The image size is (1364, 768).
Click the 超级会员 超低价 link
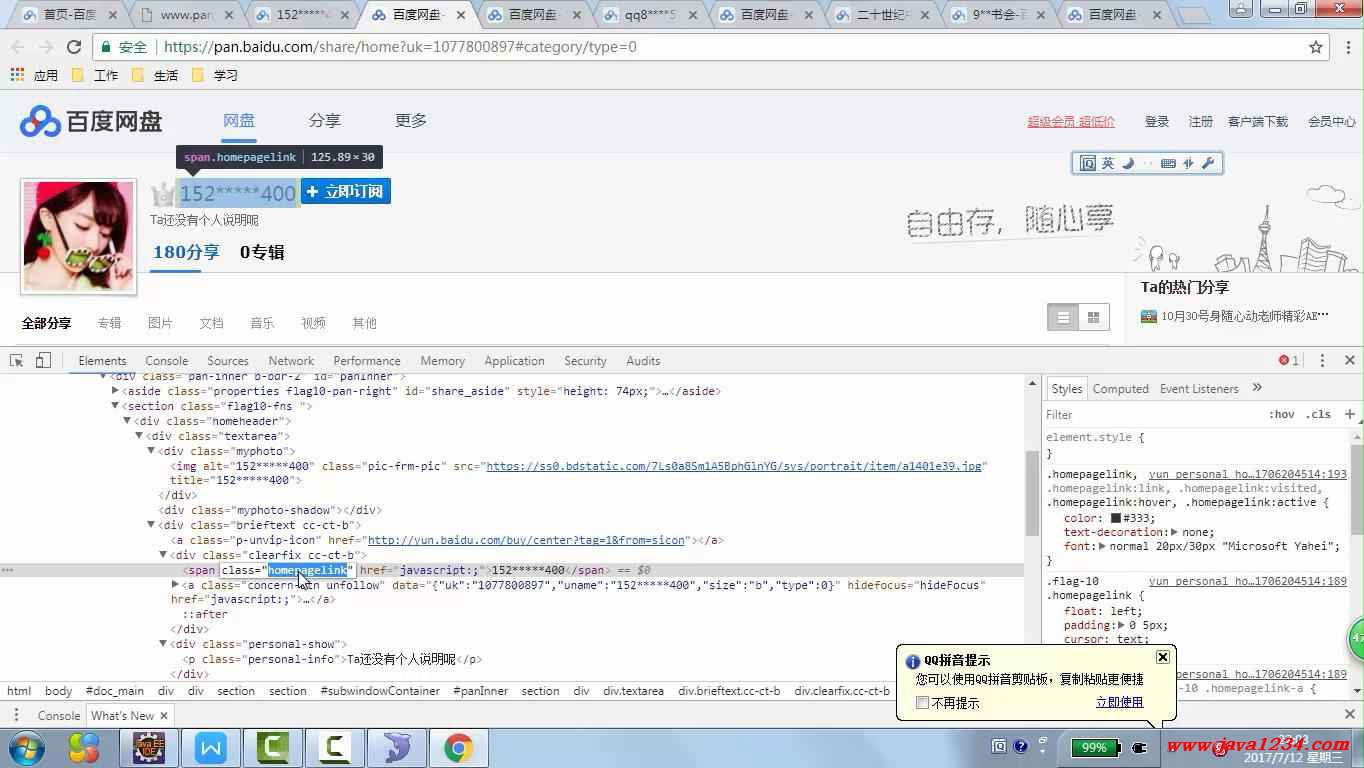click(x=1071, y=121)
